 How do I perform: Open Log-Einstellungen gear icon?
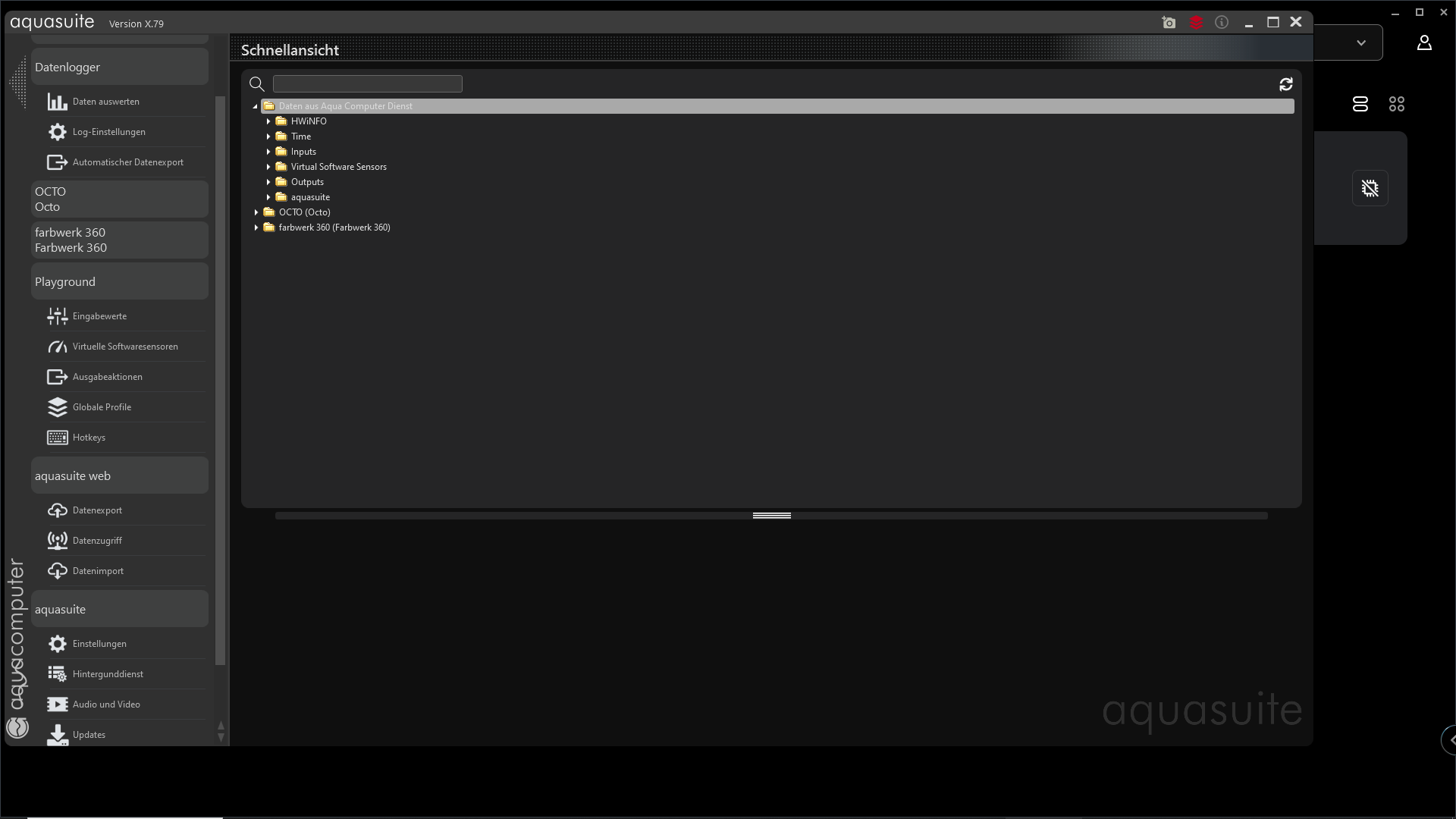click(58, 132)
